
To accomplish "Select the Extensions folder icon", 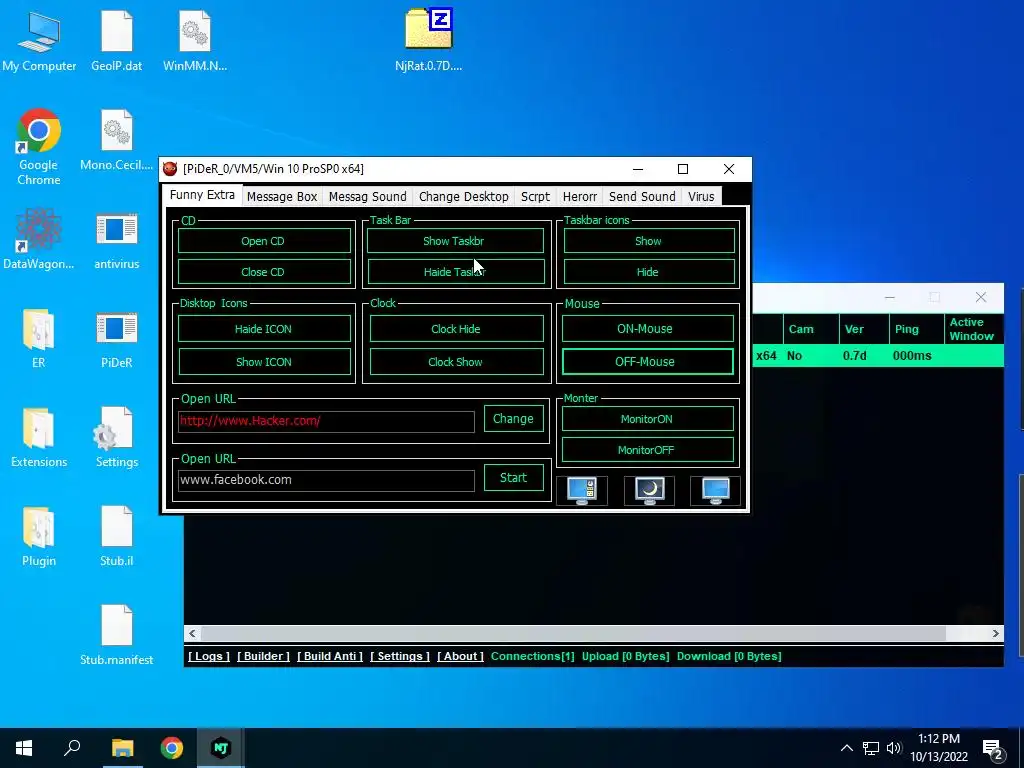I will 39,437.
